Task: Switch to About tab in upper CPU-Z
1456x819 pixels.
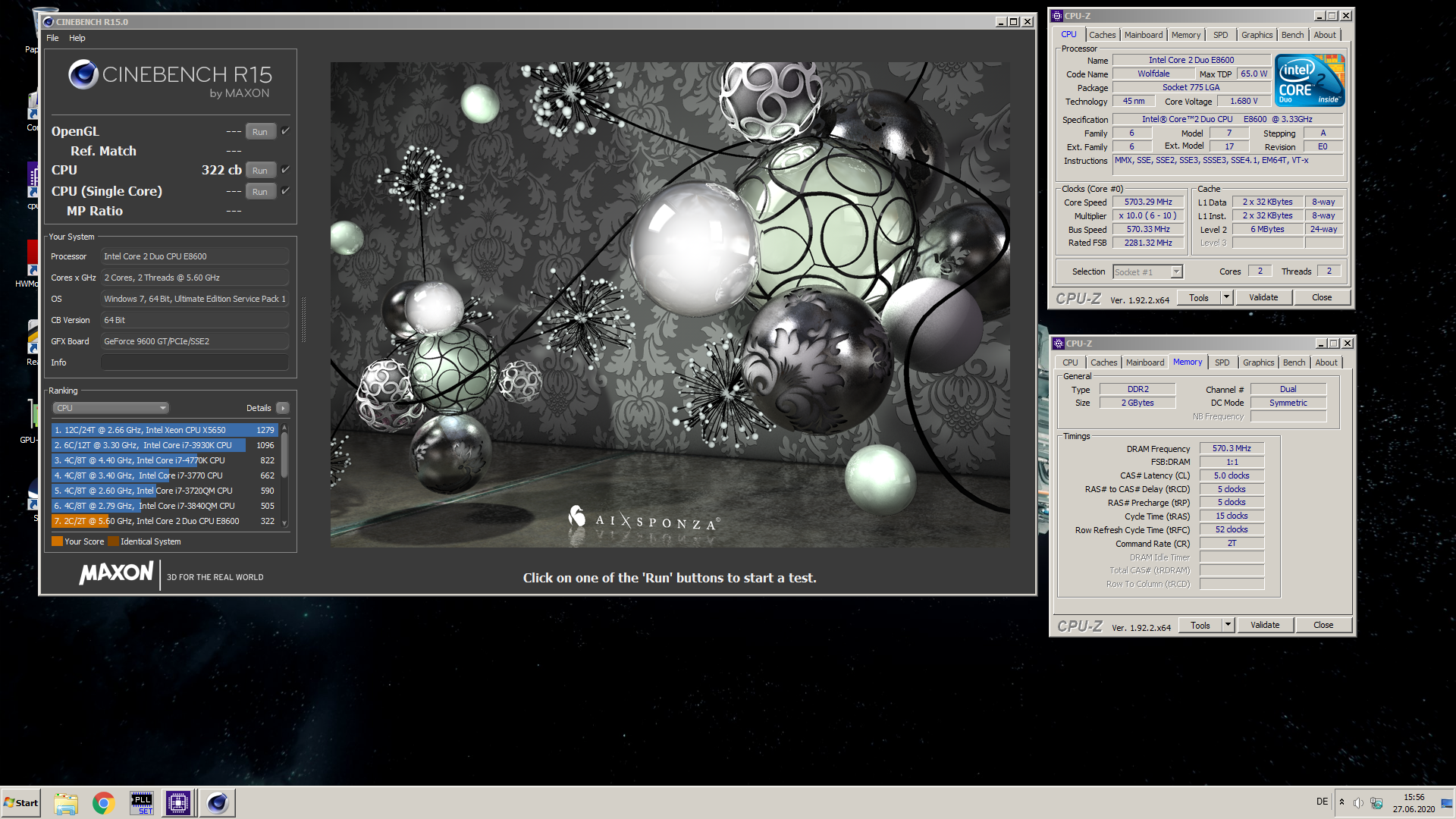Action: pos(1325,35)
